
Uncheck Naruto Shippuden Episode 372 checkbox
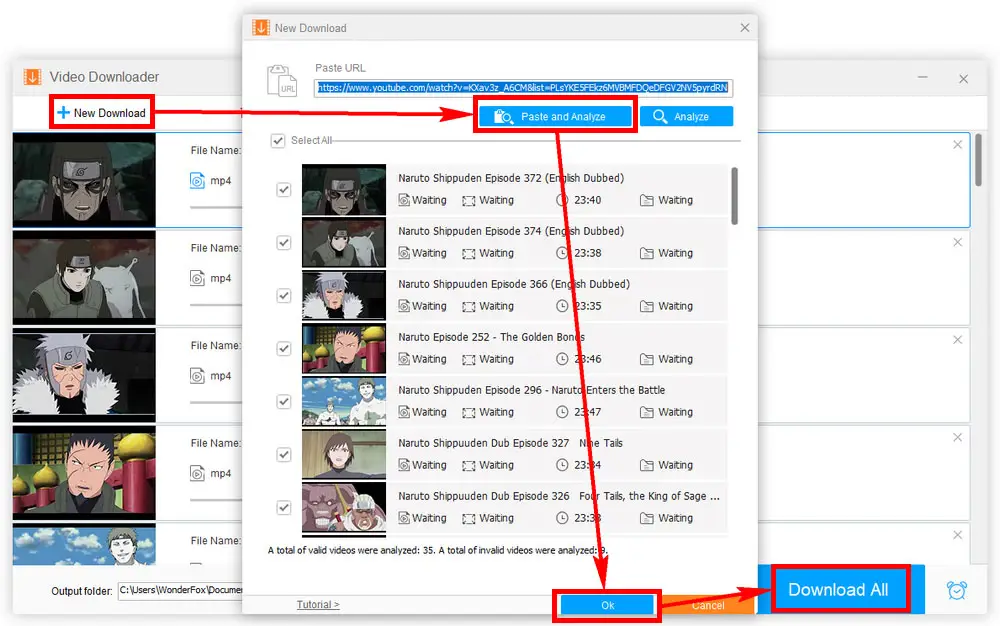284,189
